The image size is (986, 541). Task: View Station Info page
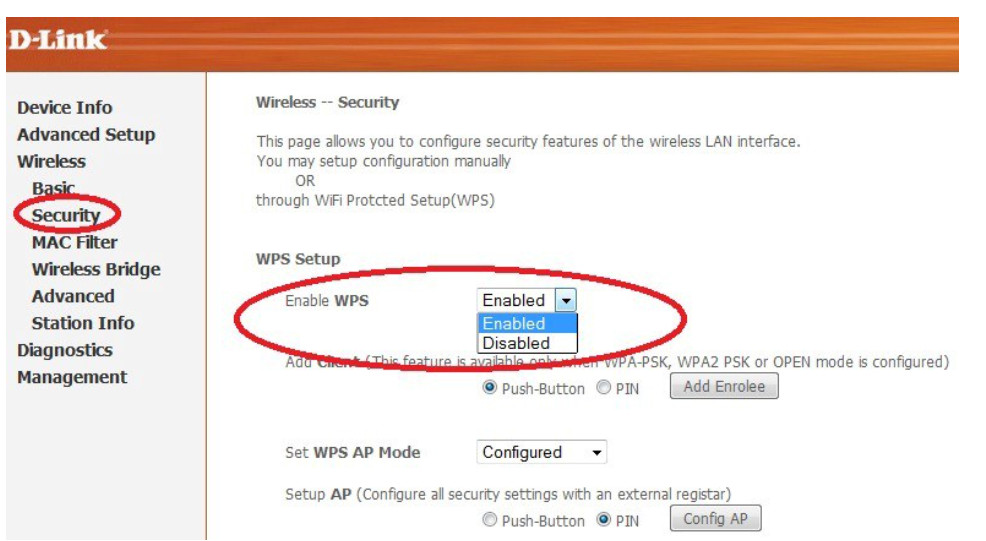(x=83, y=324)
